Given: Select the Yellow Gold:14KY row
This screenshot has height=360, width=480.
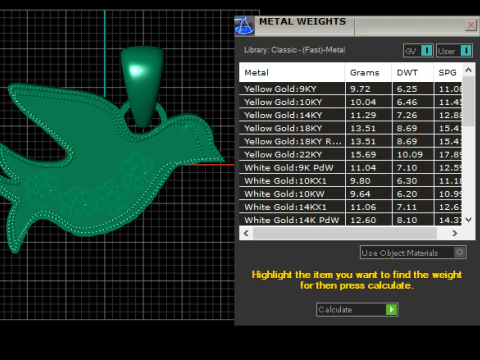Looking at the screenshot, I should click(350, 115).
